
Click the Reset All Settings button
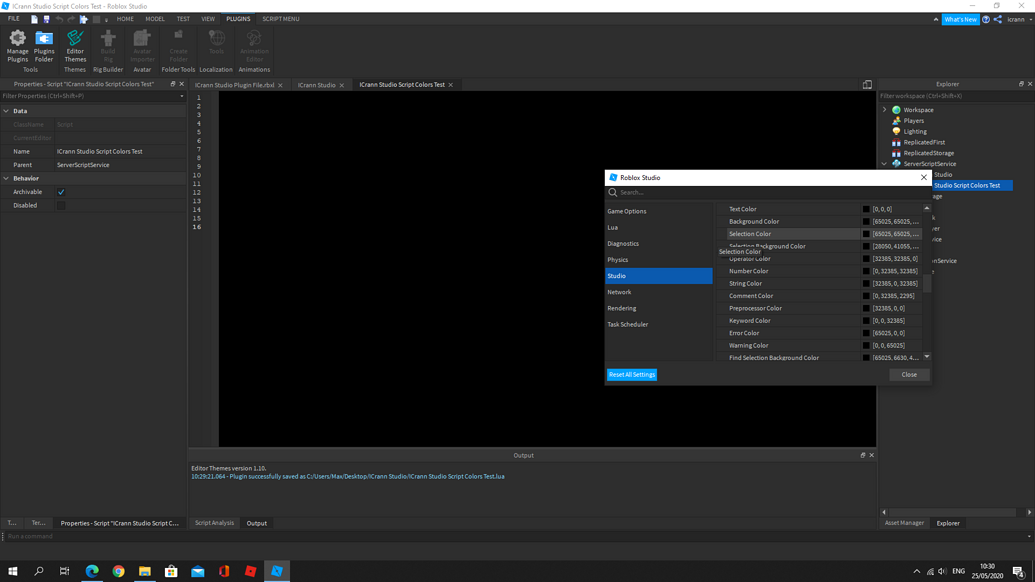click(631, 374)
